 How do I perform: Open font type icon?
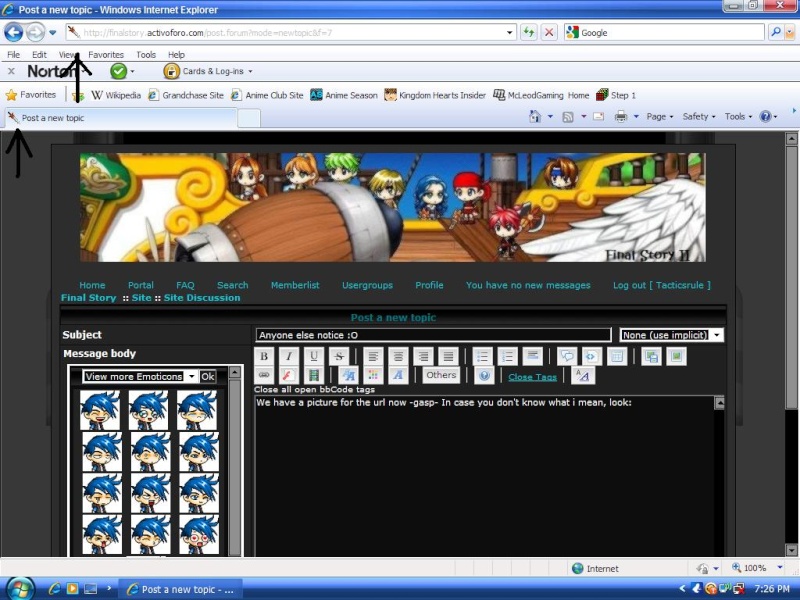point(398,376)
